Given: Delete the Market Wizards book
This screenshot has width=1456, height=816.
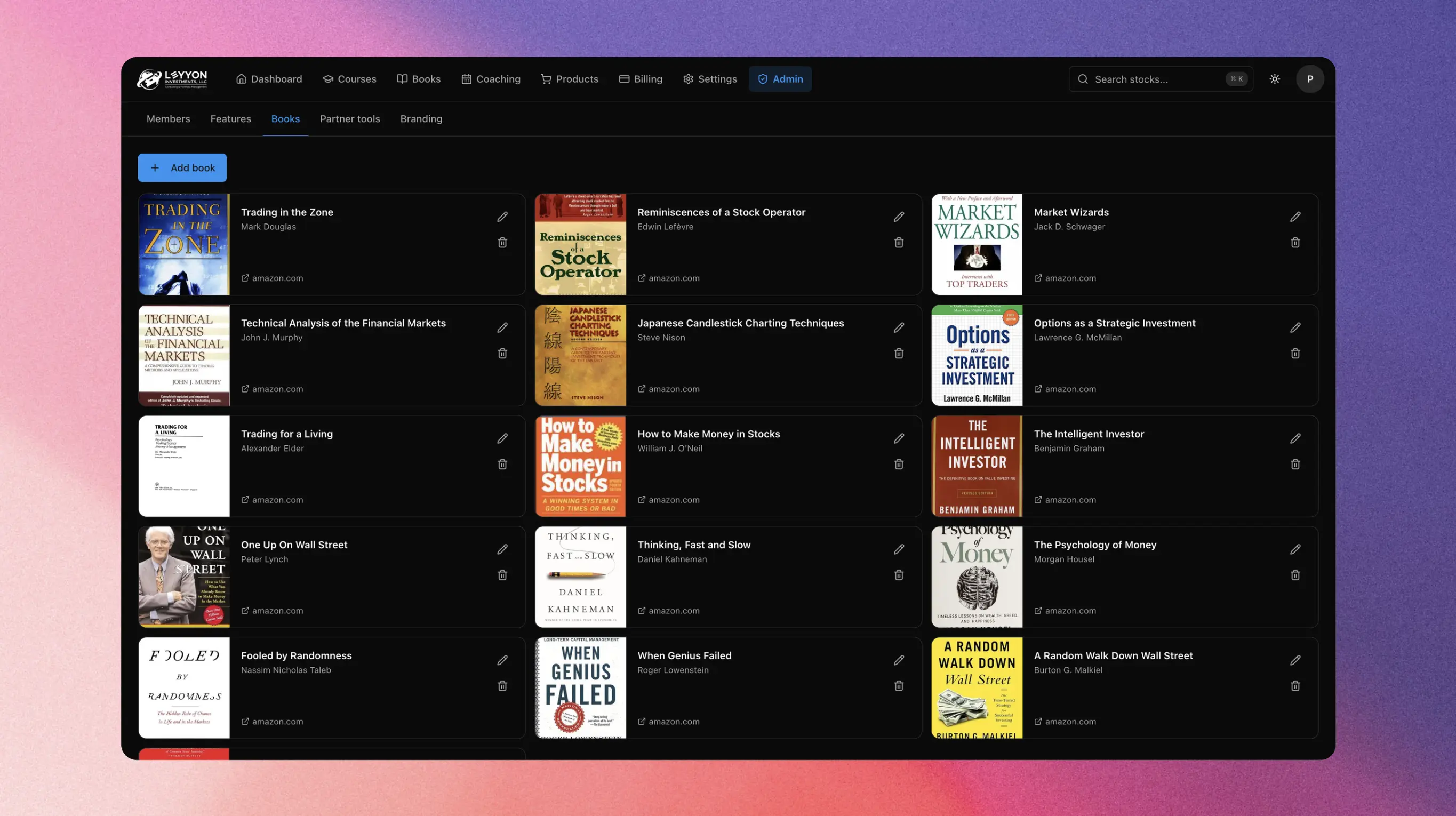Looking at the screenshot, I should click(x=1295, y=243).
